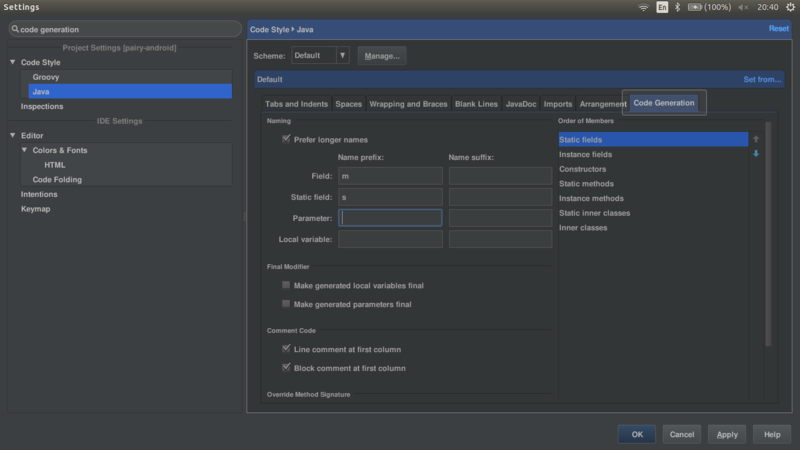Toggle Prefer longer names checkbox
Image resolution: width=800 pixels, height=450 pixels.
286,139
